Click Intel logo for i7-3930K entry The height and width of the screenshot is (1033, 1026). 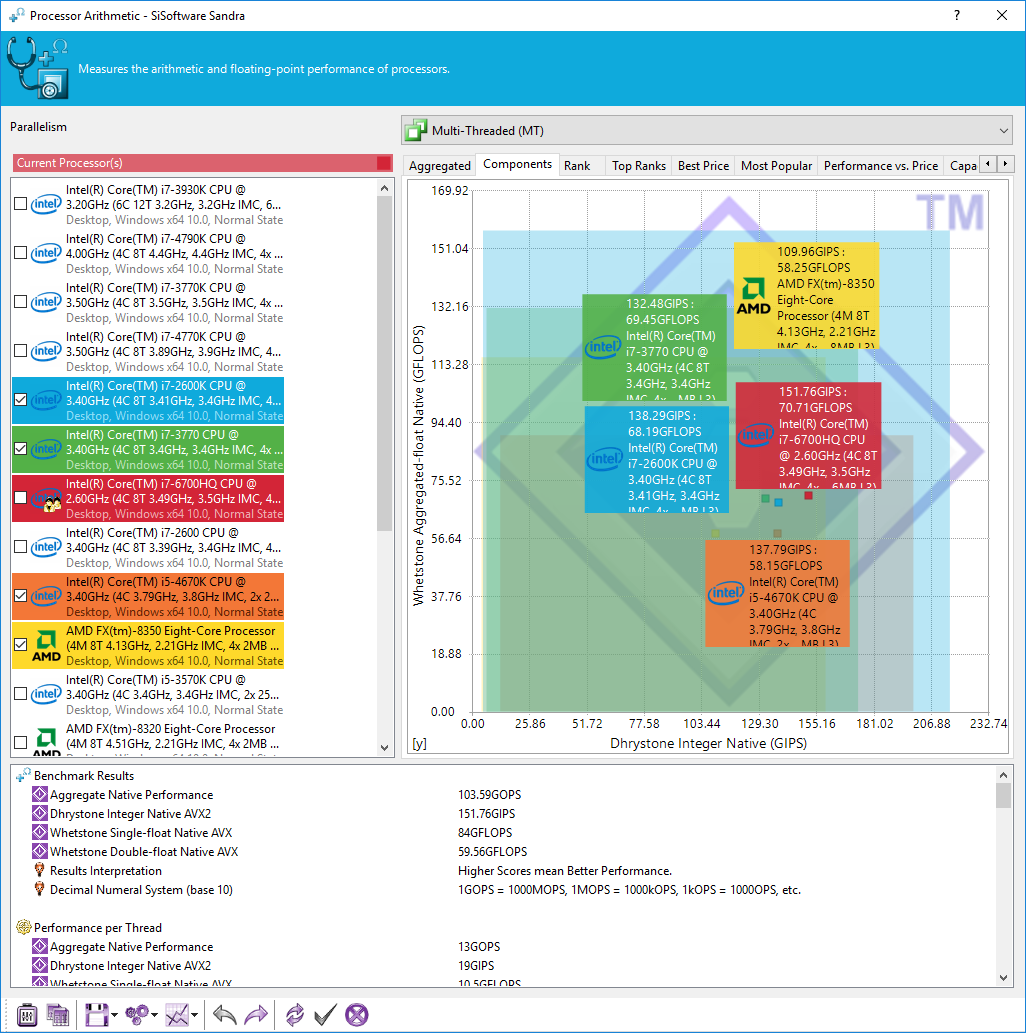(x=46, y=204)
